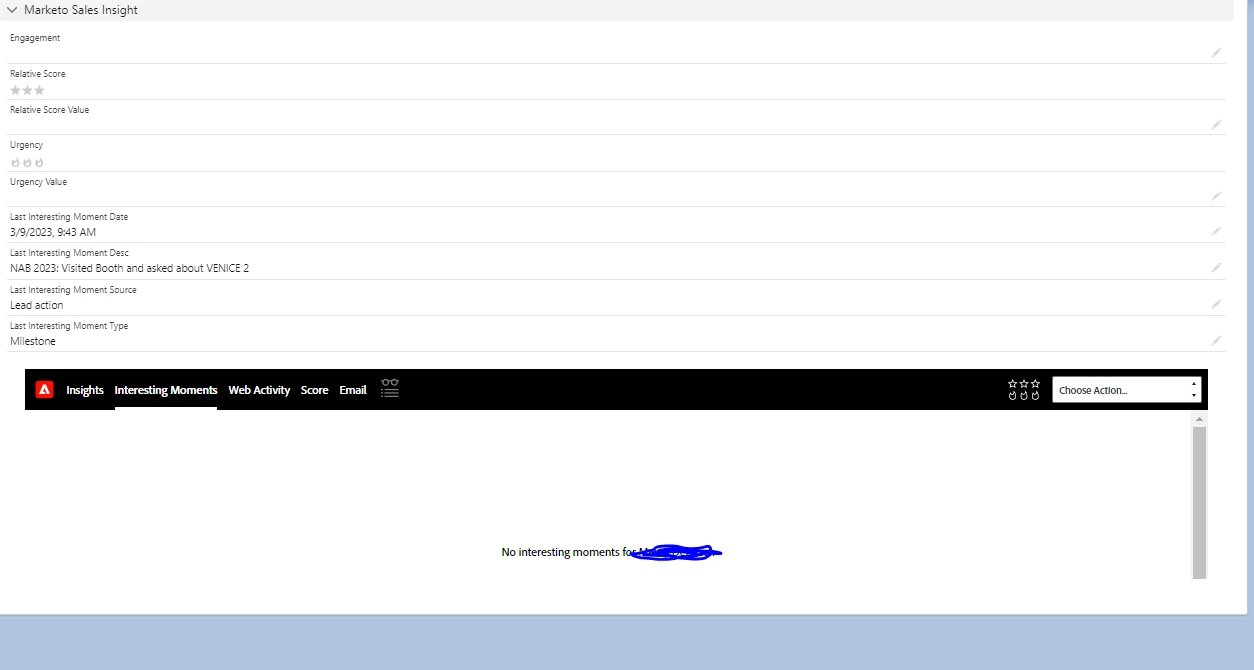Click the vertical scrollbar thumb
1254x670 pixels.
click(x=1200, y=502)
